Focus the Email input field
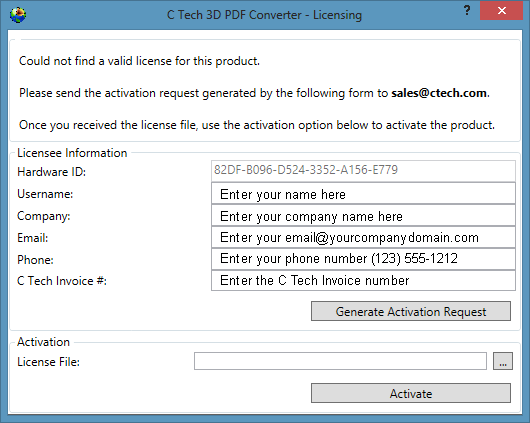Image resolution: width=530 pixels, height=423 pixels. 363,237
